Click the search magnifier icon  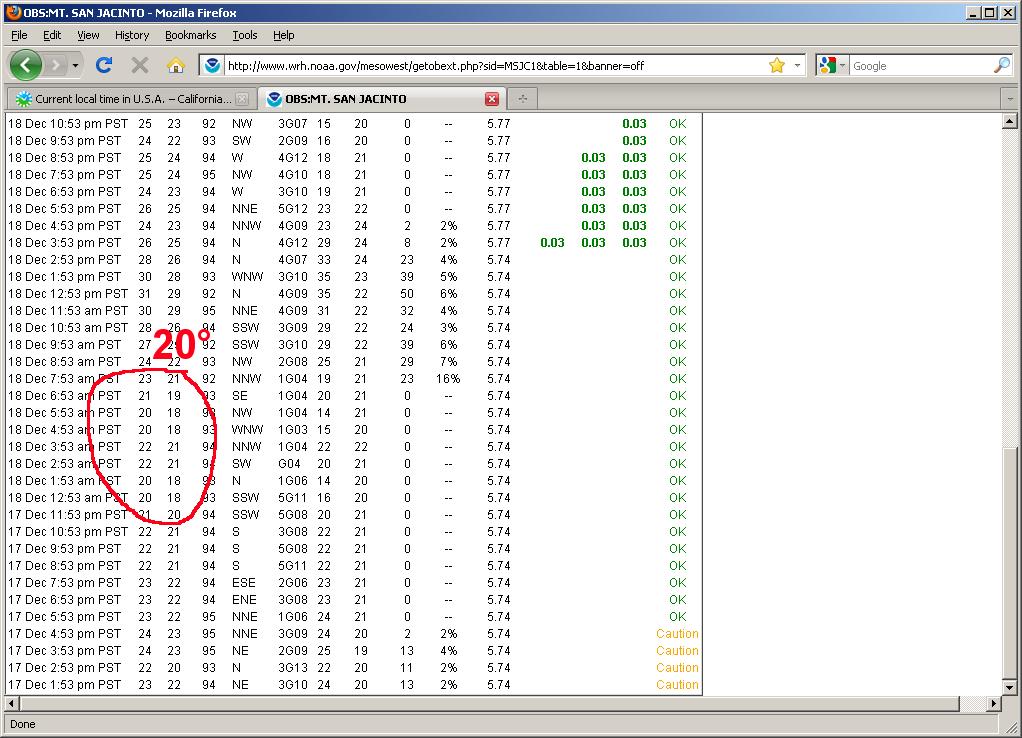tap(1001, 65)
